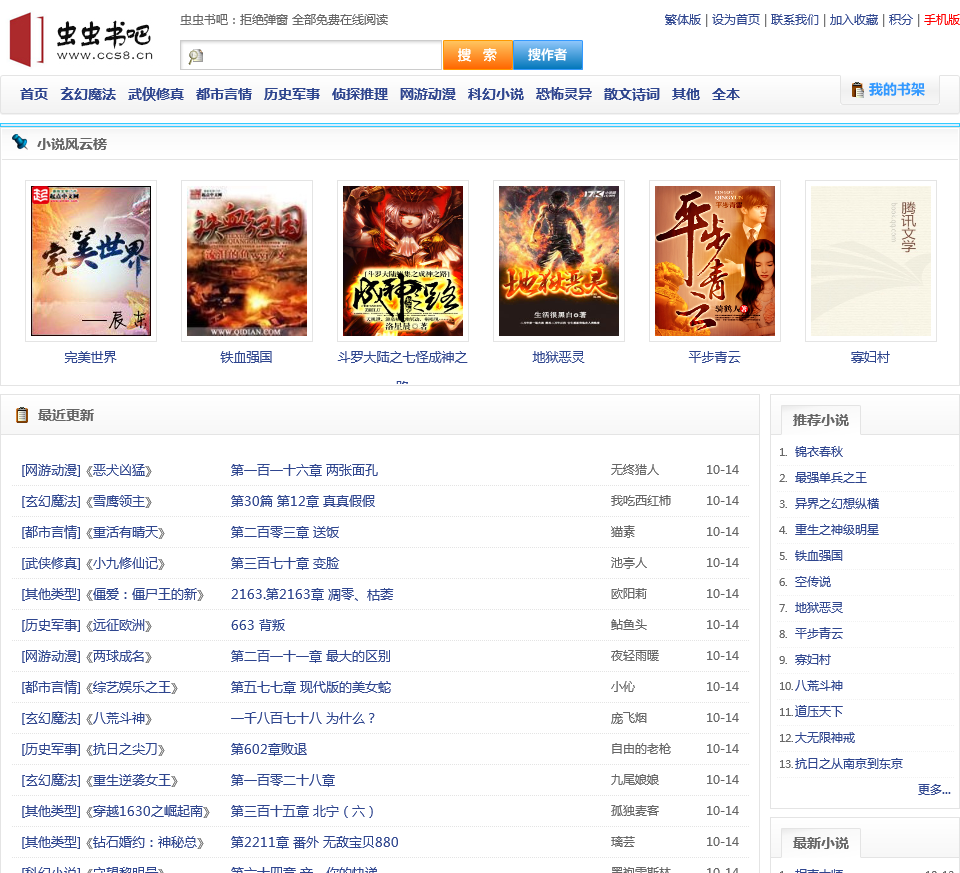Image resolution: width=960 pixels, height=873 pixels.
Task: Open chapter 第30篇 第12章 真真假假
Action: tap(303, 501)
